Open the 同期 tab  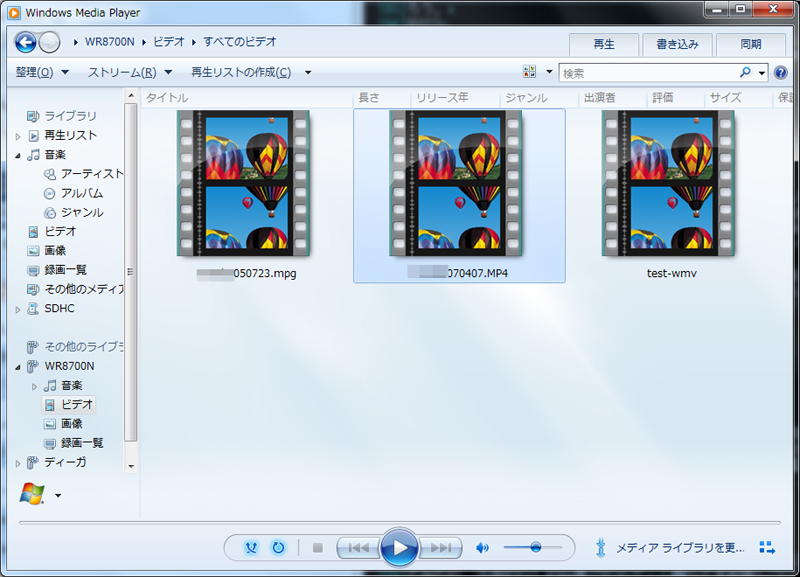click(x=751, y=44)
